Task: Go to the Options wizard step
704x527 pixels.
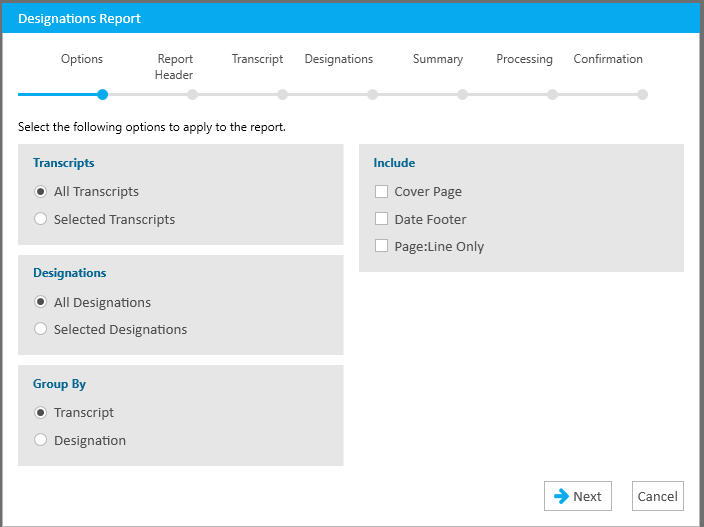Action: pyautogui.click(x=82, y=59)
